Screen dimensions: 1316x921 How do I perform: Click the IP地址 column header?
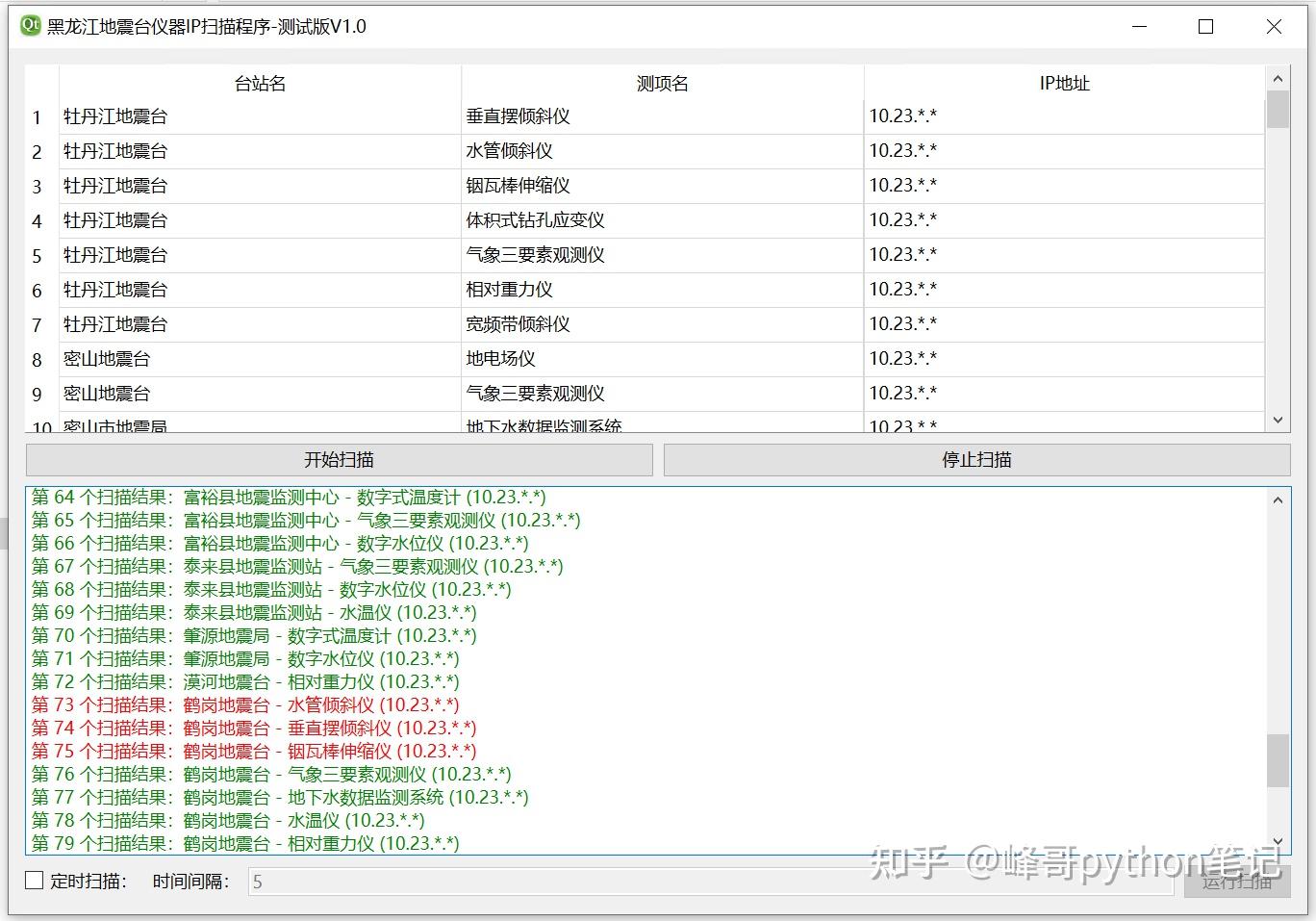click(x=1063, y=83)
